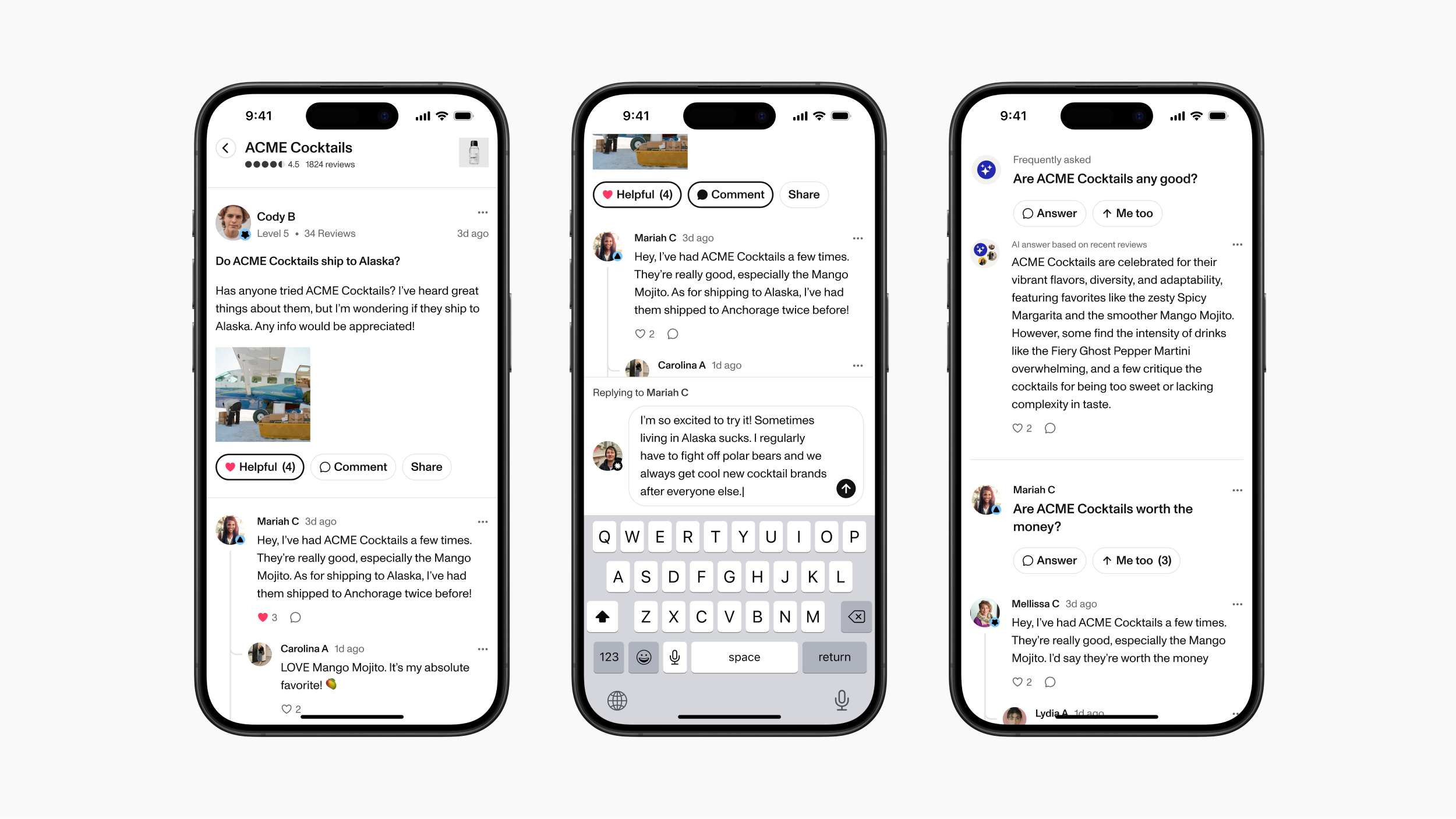Image resolution: width=1456 pixels, height=819 pixels.
Task: Tap the Share button on Cody B's post
Action: tap(427, 466)
